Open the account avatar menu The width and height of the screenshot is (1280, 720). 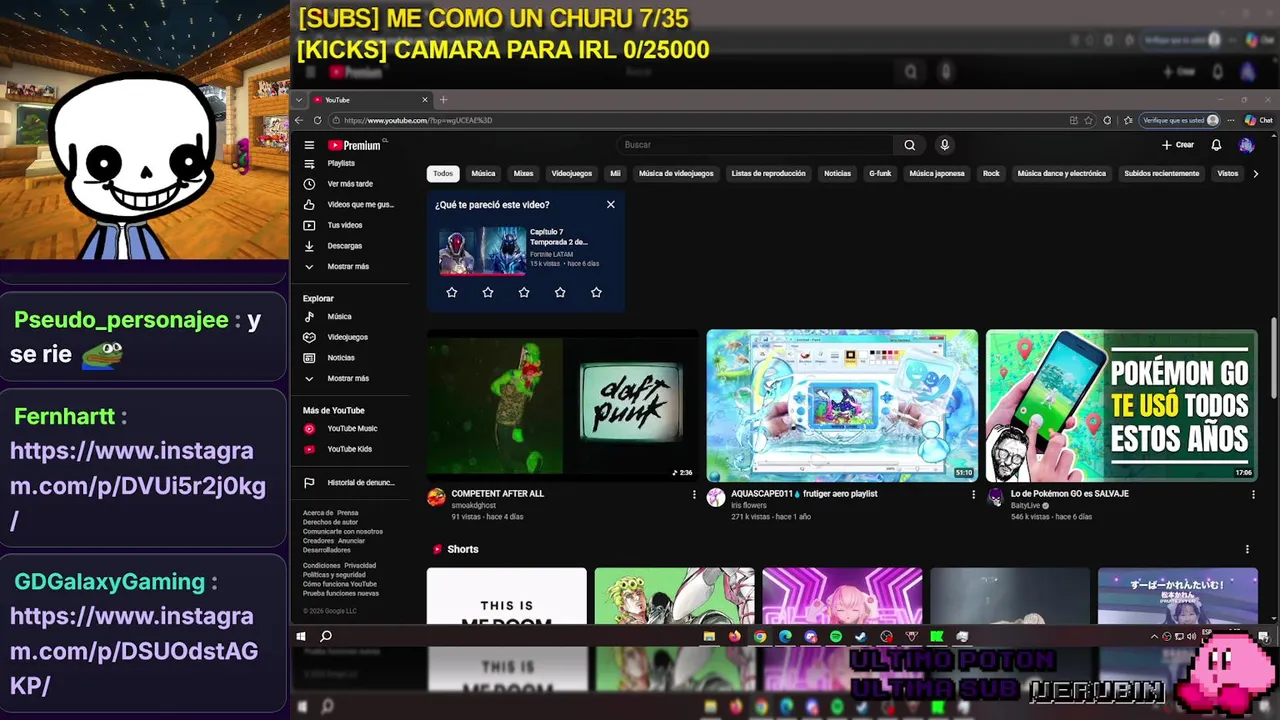tap(1246, 145)
